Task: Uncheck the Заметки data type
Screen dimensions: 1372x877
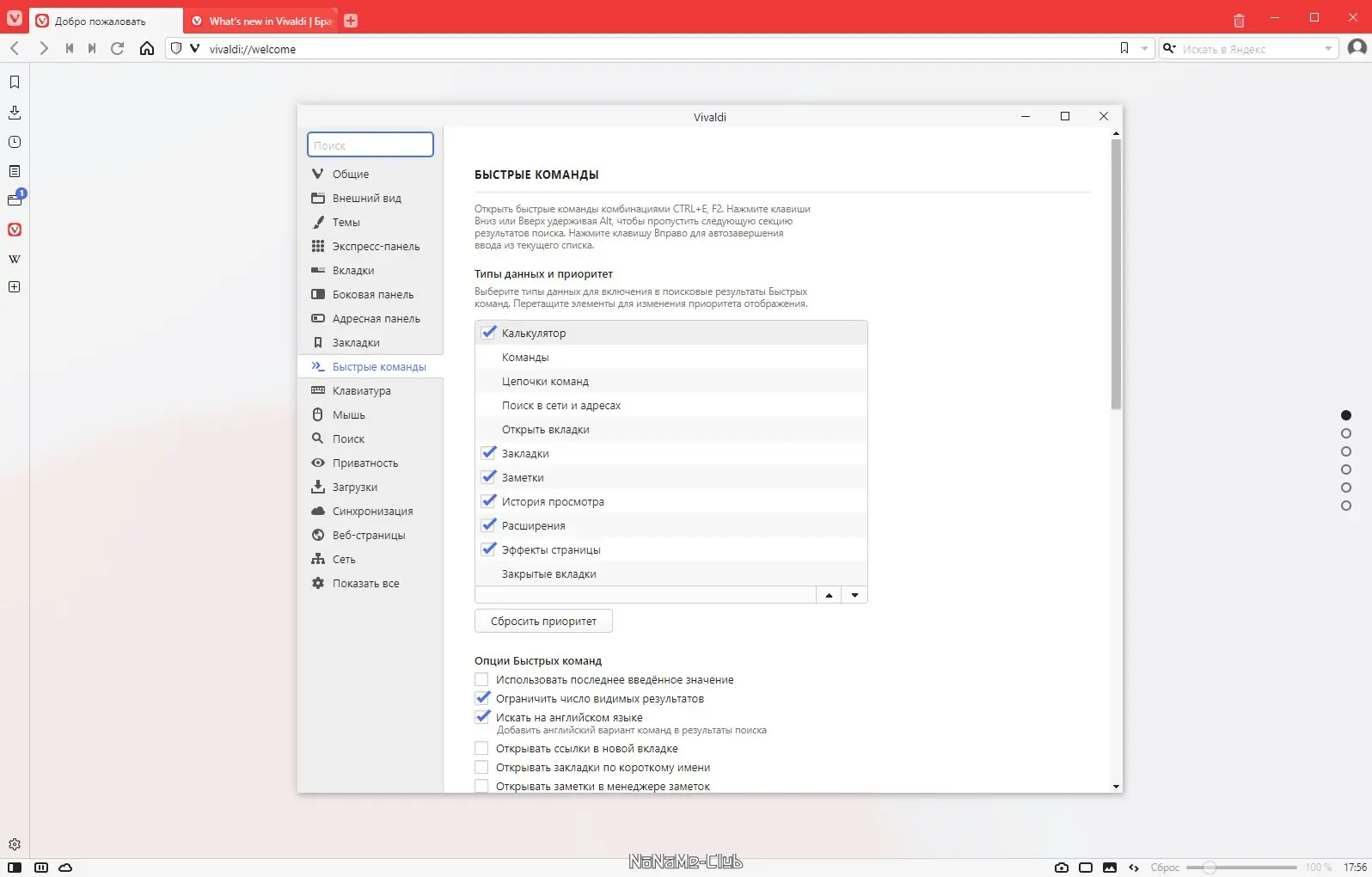Action: (x=489, y=476)
